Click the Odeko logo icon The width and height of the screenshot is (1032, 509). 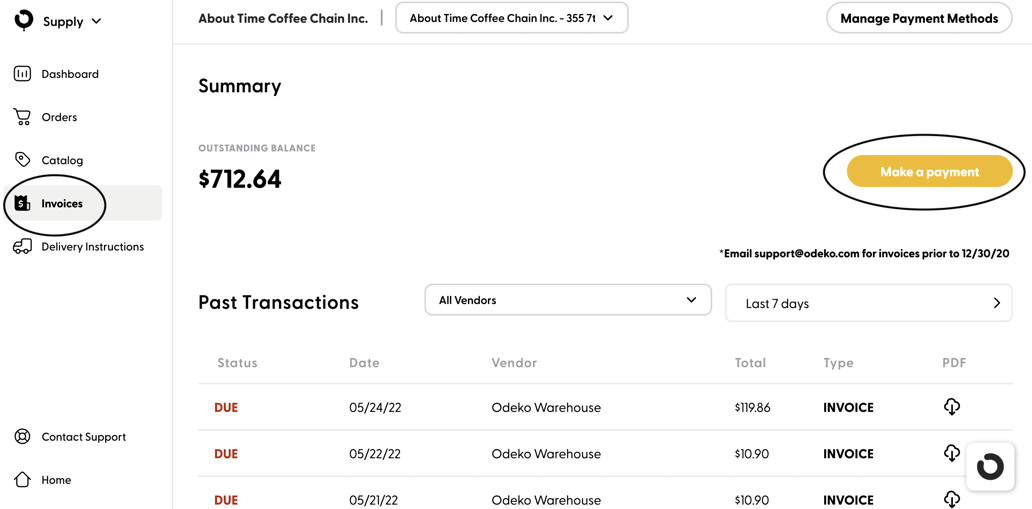click(x=24, y=20)
